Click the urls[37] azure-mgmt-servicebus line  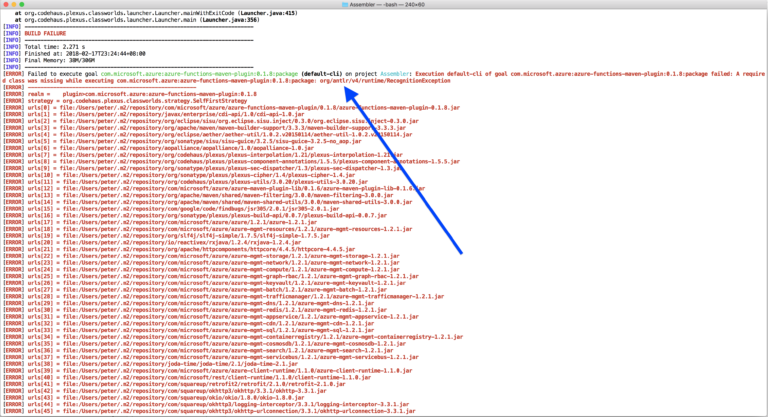pos(211,357)
